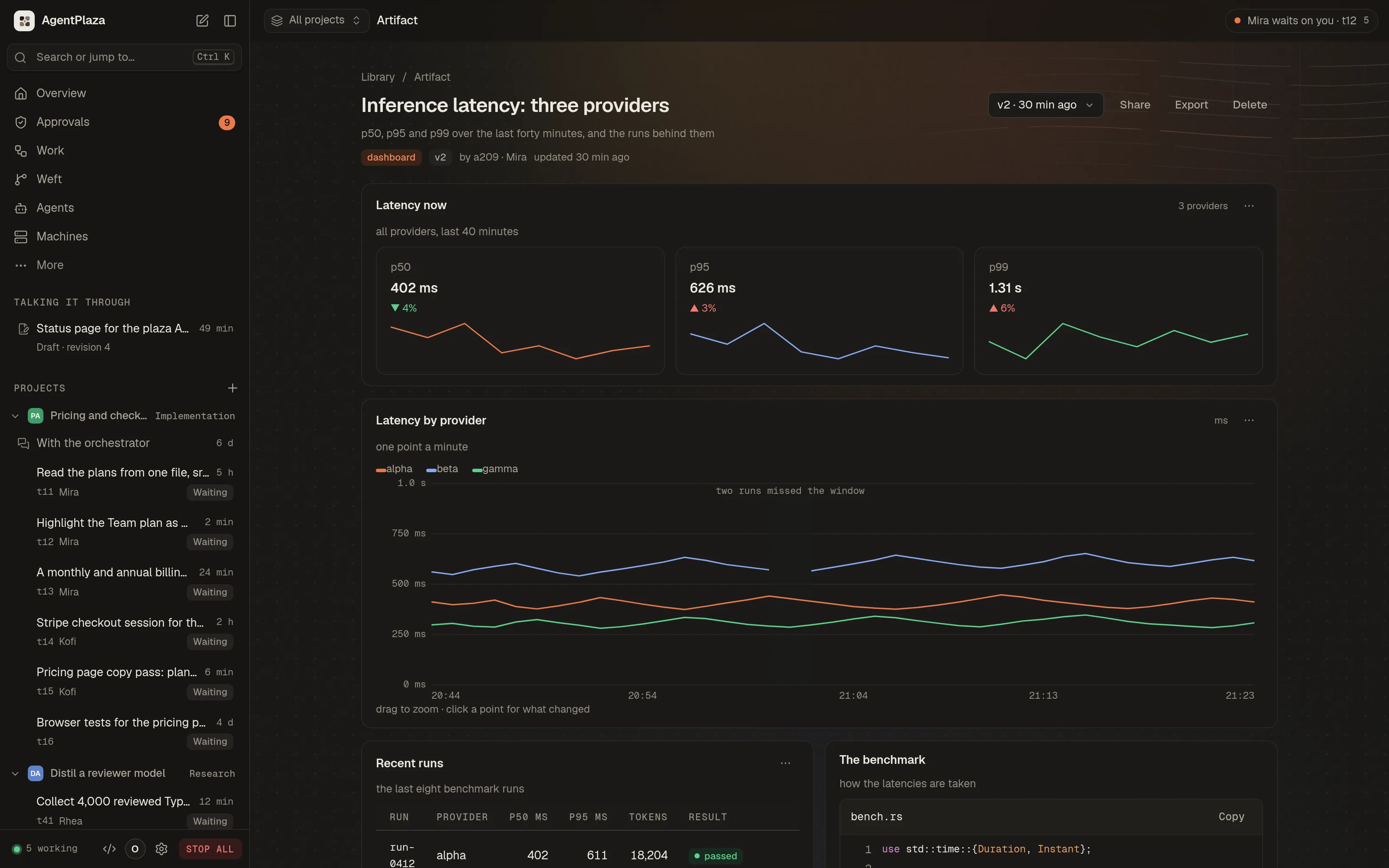
Task: Add a new project with plus icon
Action: 233,388
